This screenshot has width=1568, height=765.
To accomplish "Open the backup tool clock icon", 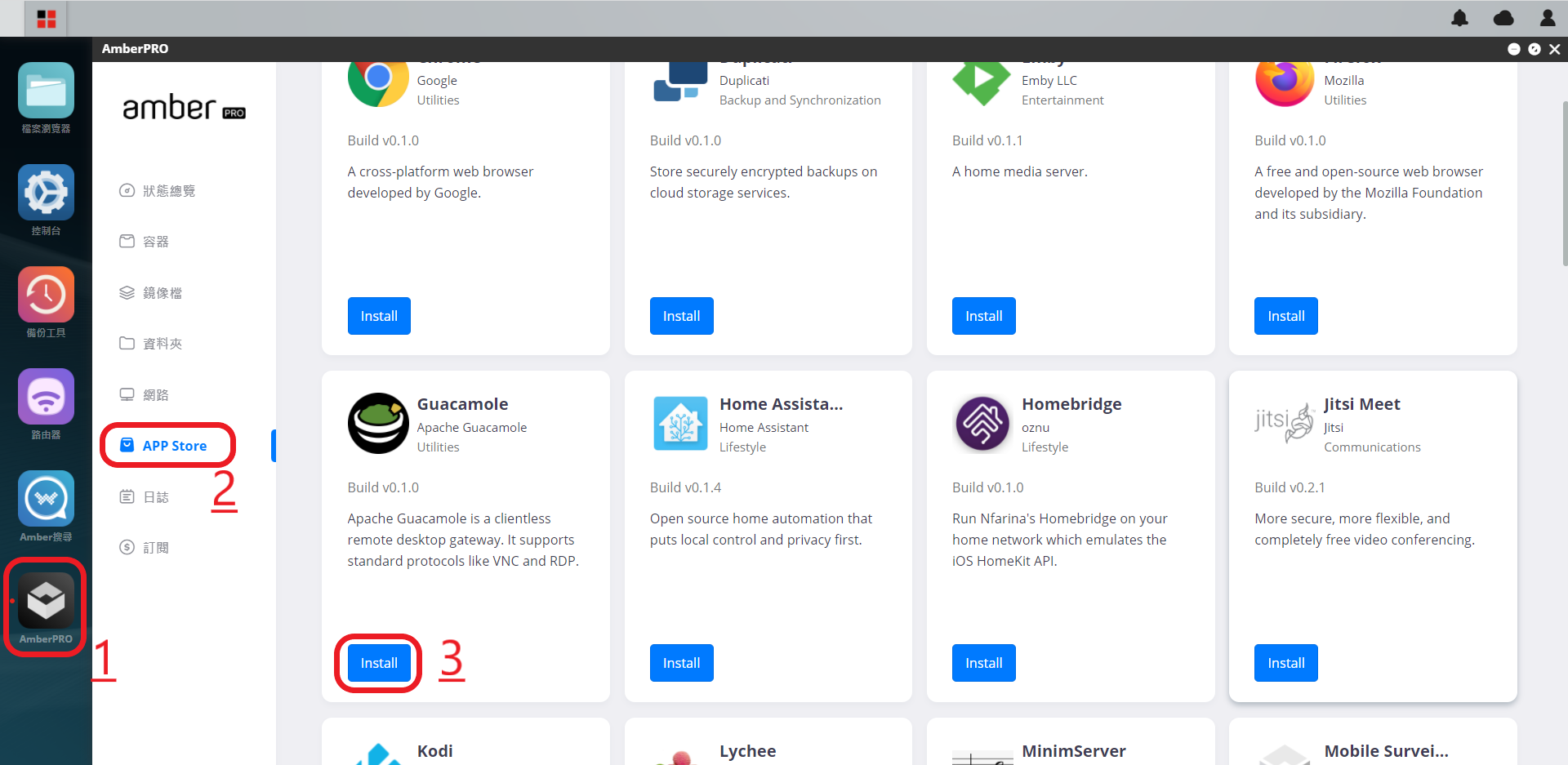I will pyautogui.click(x=46, y=294).
